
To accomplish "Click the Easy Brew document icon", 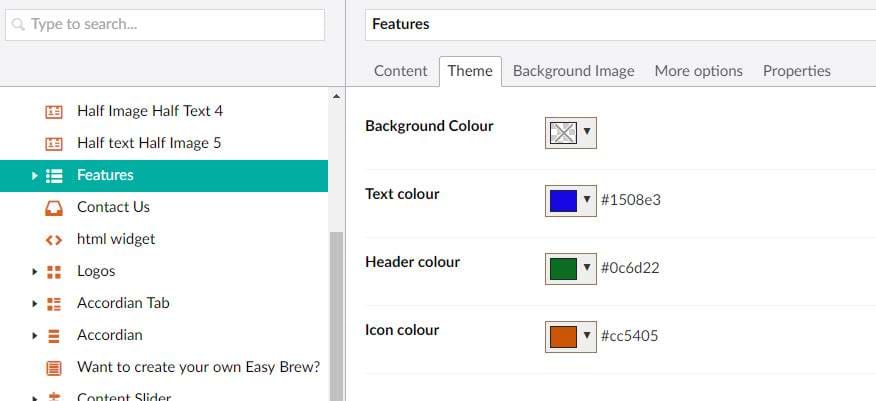I will (x=54, y=367).
